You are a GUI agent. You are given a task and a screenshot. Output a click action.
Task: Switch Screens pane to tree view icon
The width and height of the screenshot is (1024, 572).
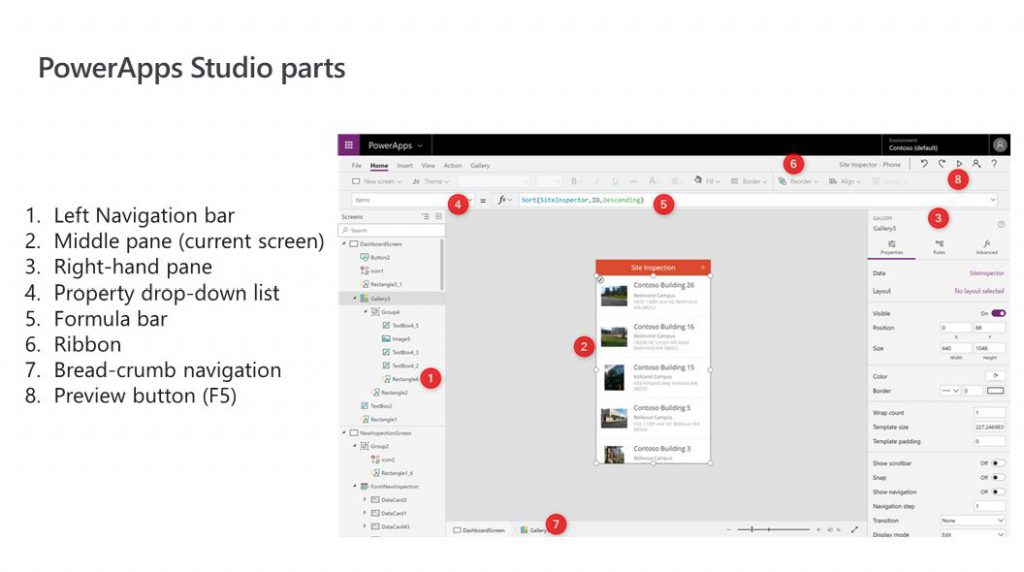425,216
